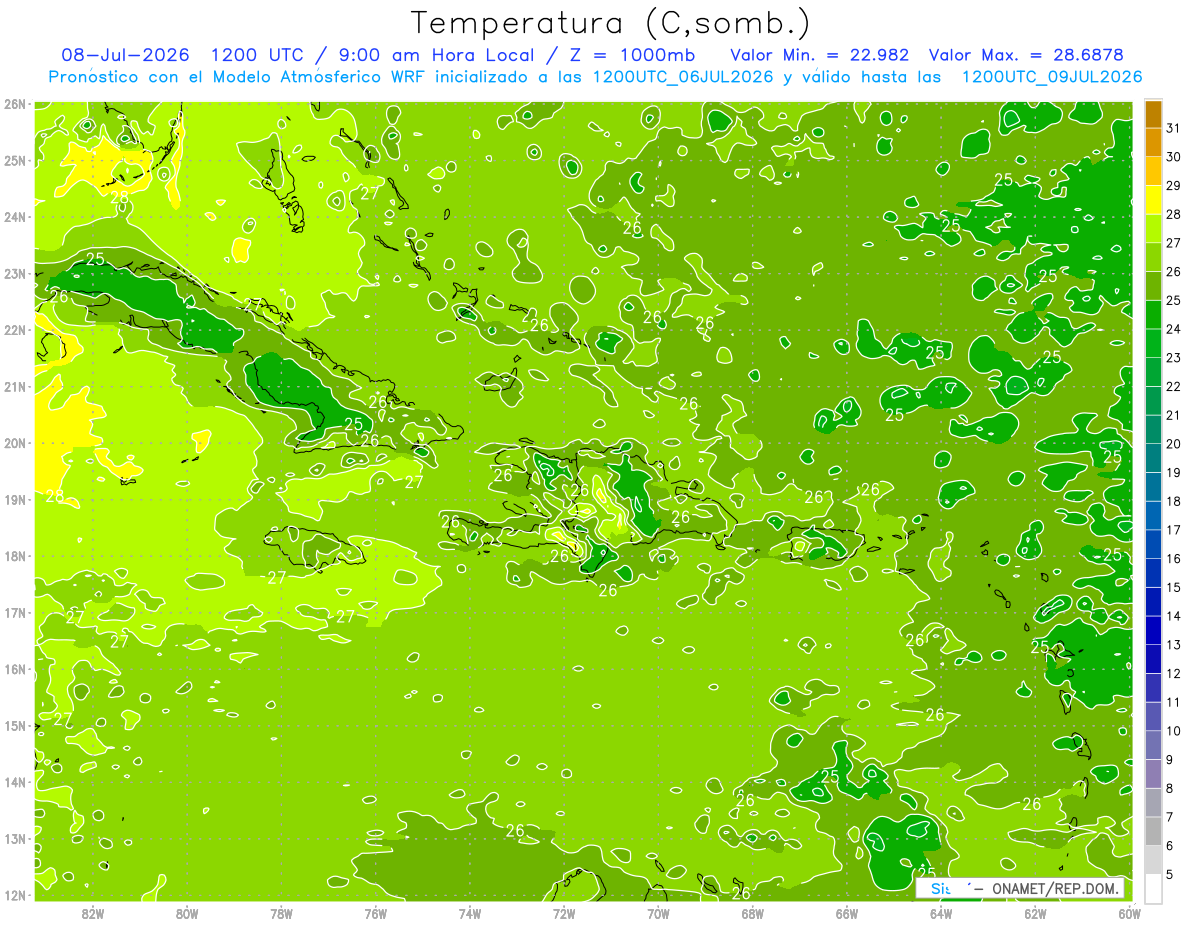Click the legend value 8
The width and height of the screenshot is (1200, 927).
[1170, 788]
